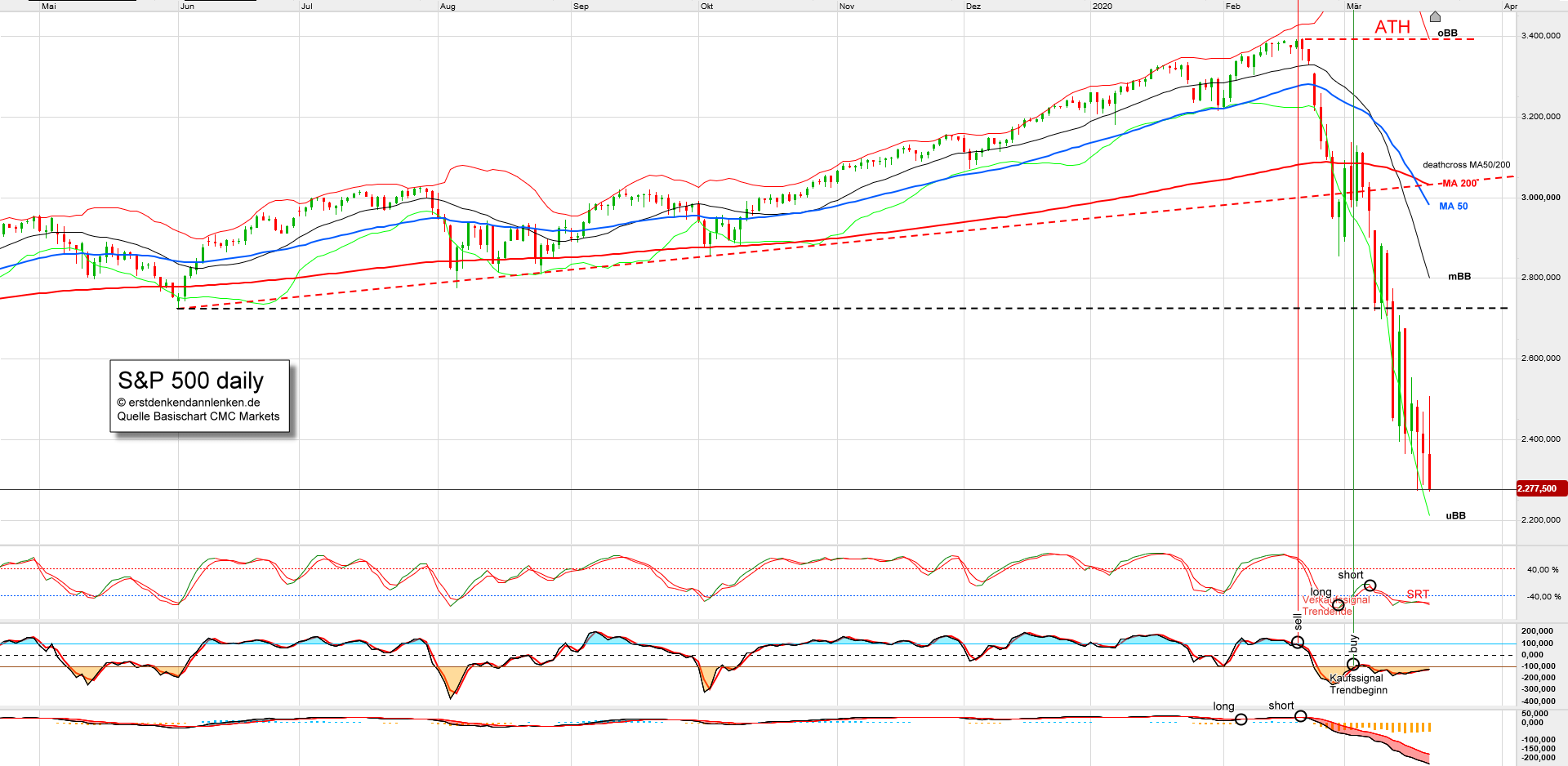Click the -300,000 indicator axis label
Screen dimensions: 1568x766
tap(1538, 690)
